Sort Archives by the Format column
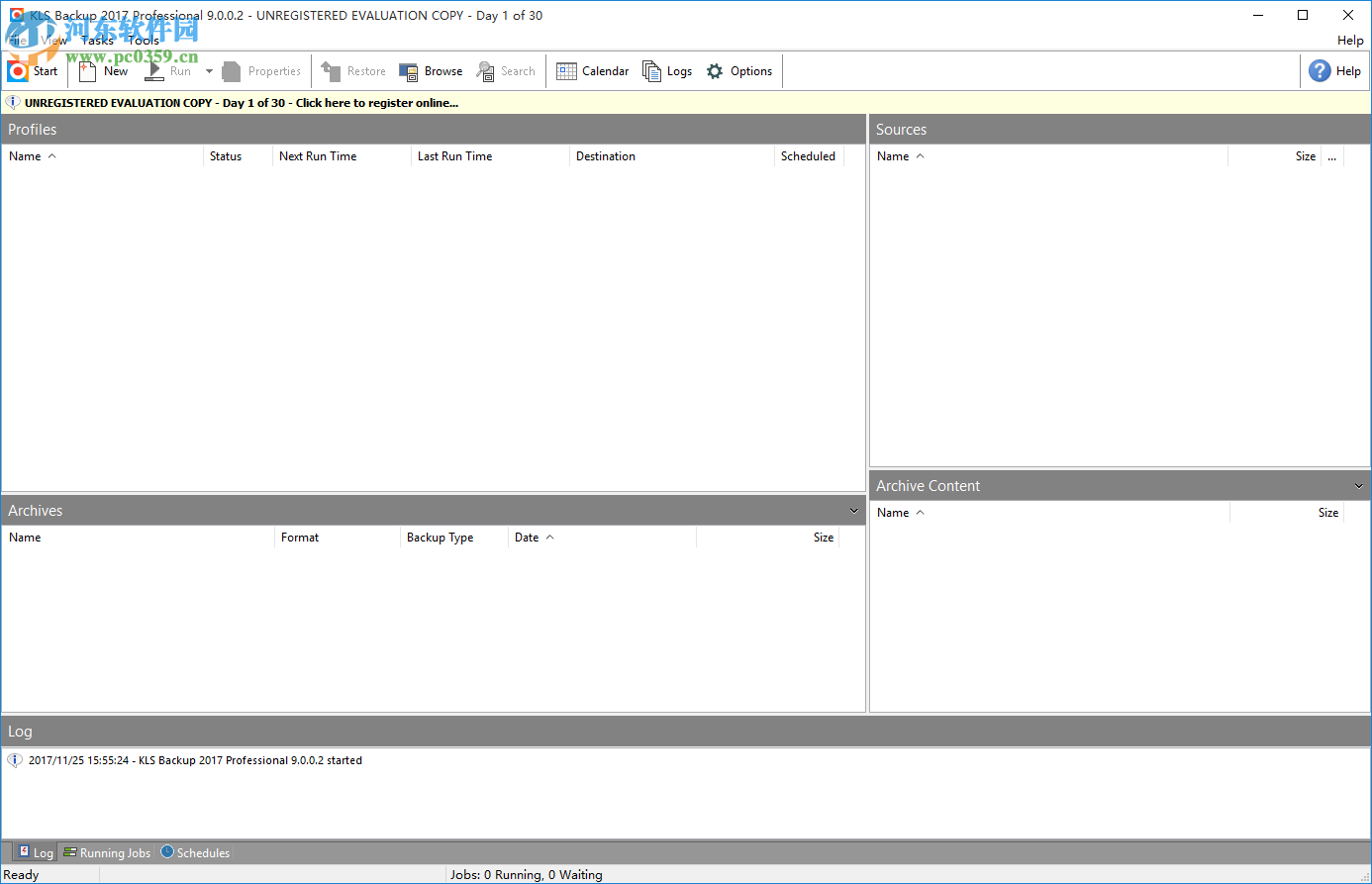Screen dimensions: 1372x884 coord(338,538)
